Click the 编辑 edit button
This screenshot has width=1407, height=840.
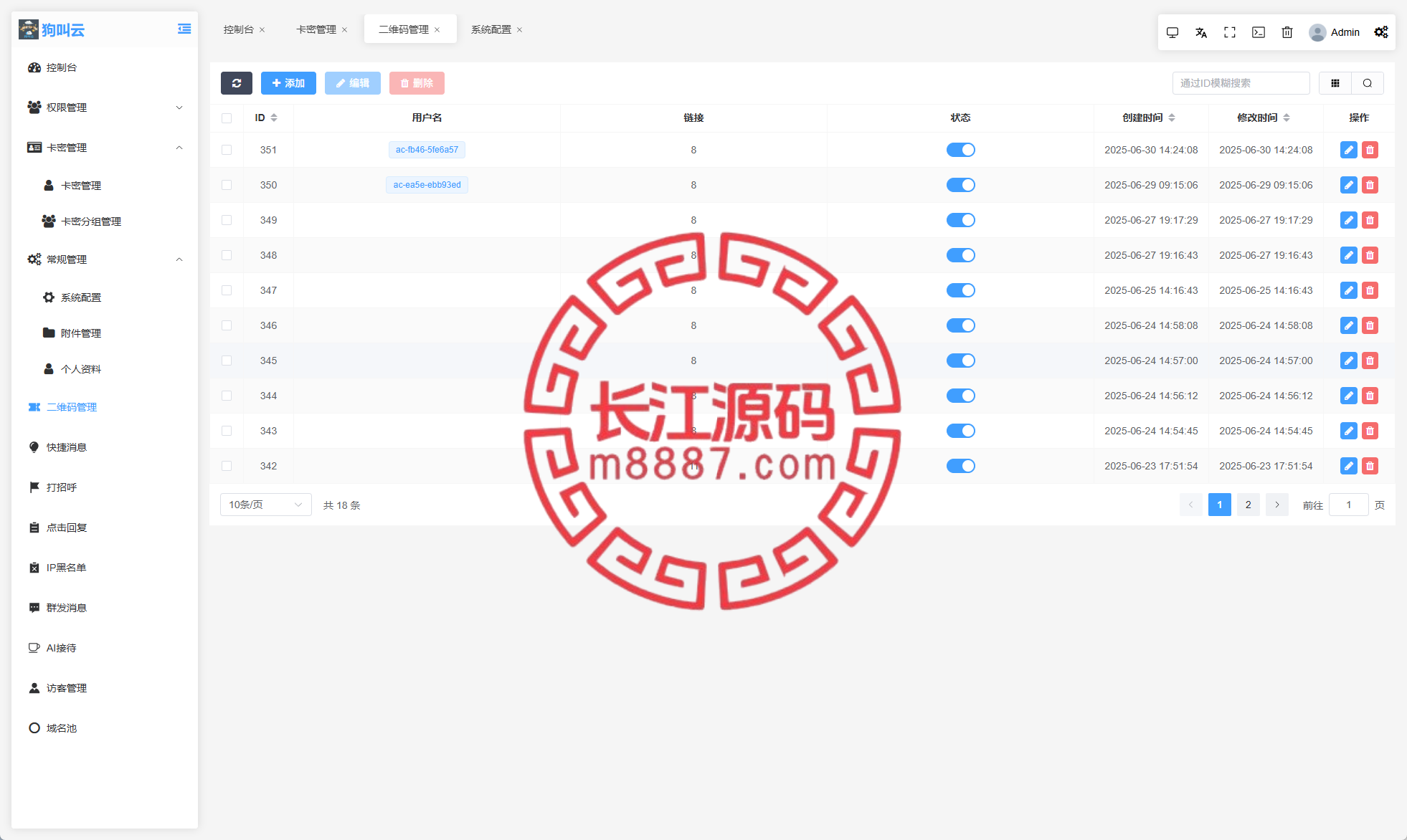(353, 83)
